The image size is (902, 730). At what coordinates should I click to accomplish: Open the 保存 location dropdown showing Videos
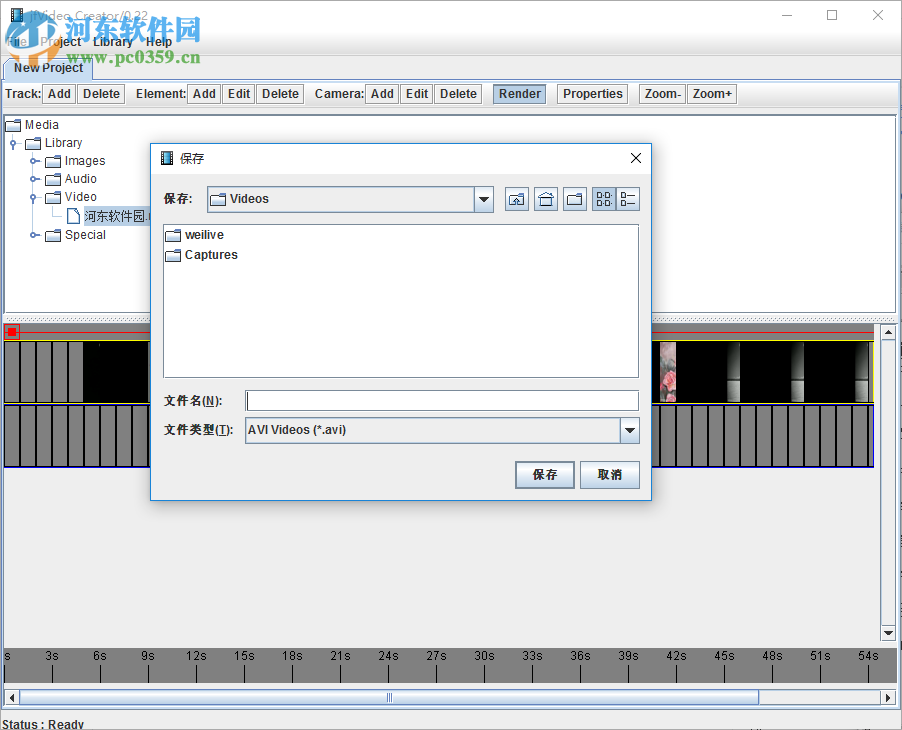(484, 199)
